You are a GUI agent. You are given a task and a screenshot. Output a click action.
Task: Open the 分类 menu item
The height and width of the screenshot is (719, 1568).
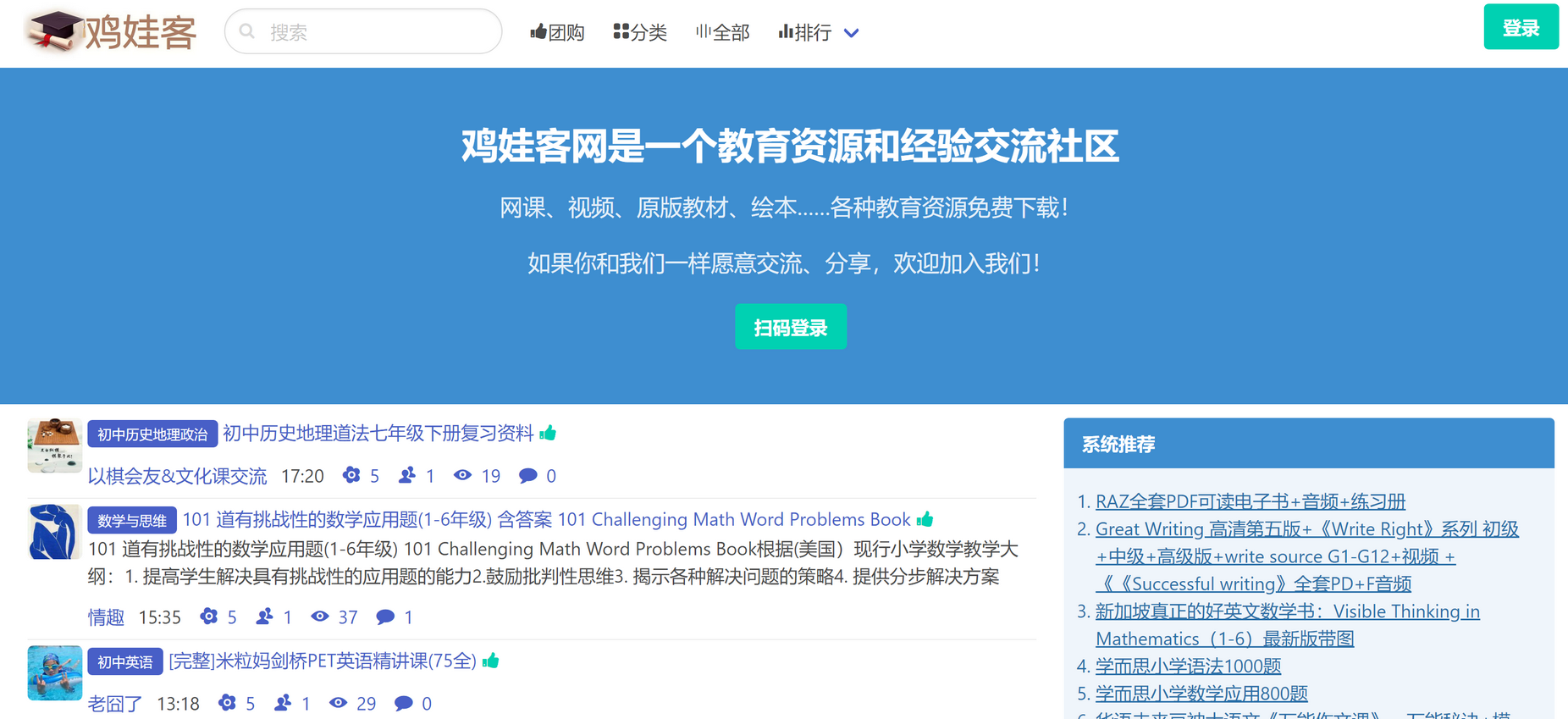pos(640,32)
